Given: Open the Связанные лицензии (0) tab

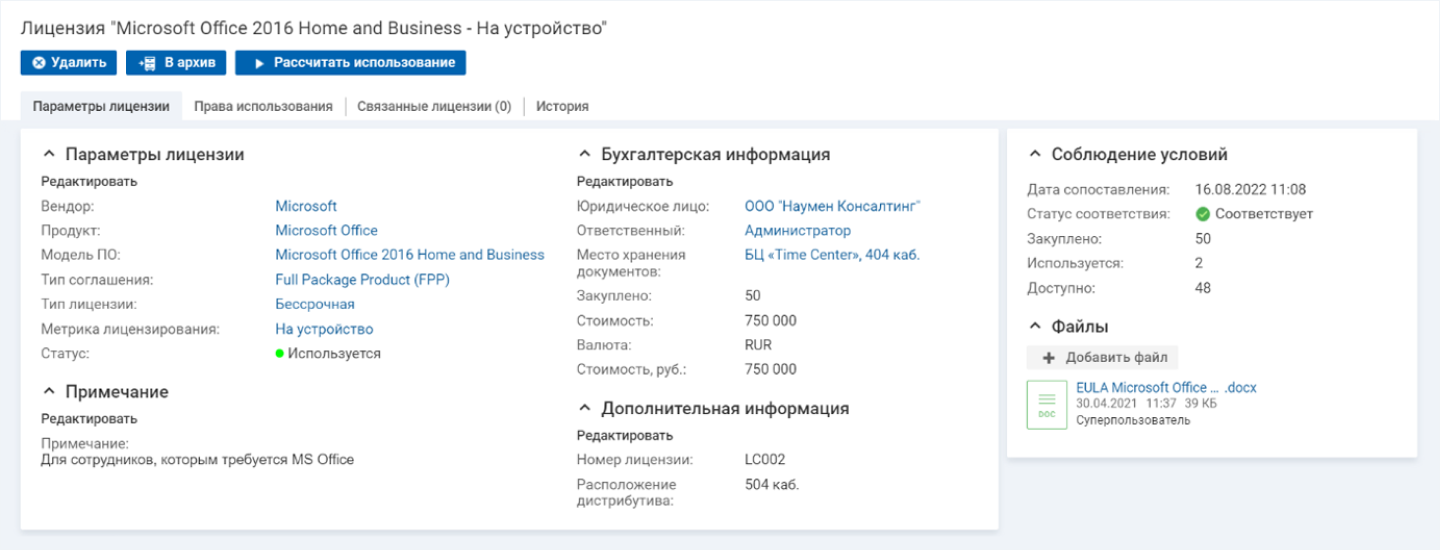Looking at the screenshot, I should point(434,106).
